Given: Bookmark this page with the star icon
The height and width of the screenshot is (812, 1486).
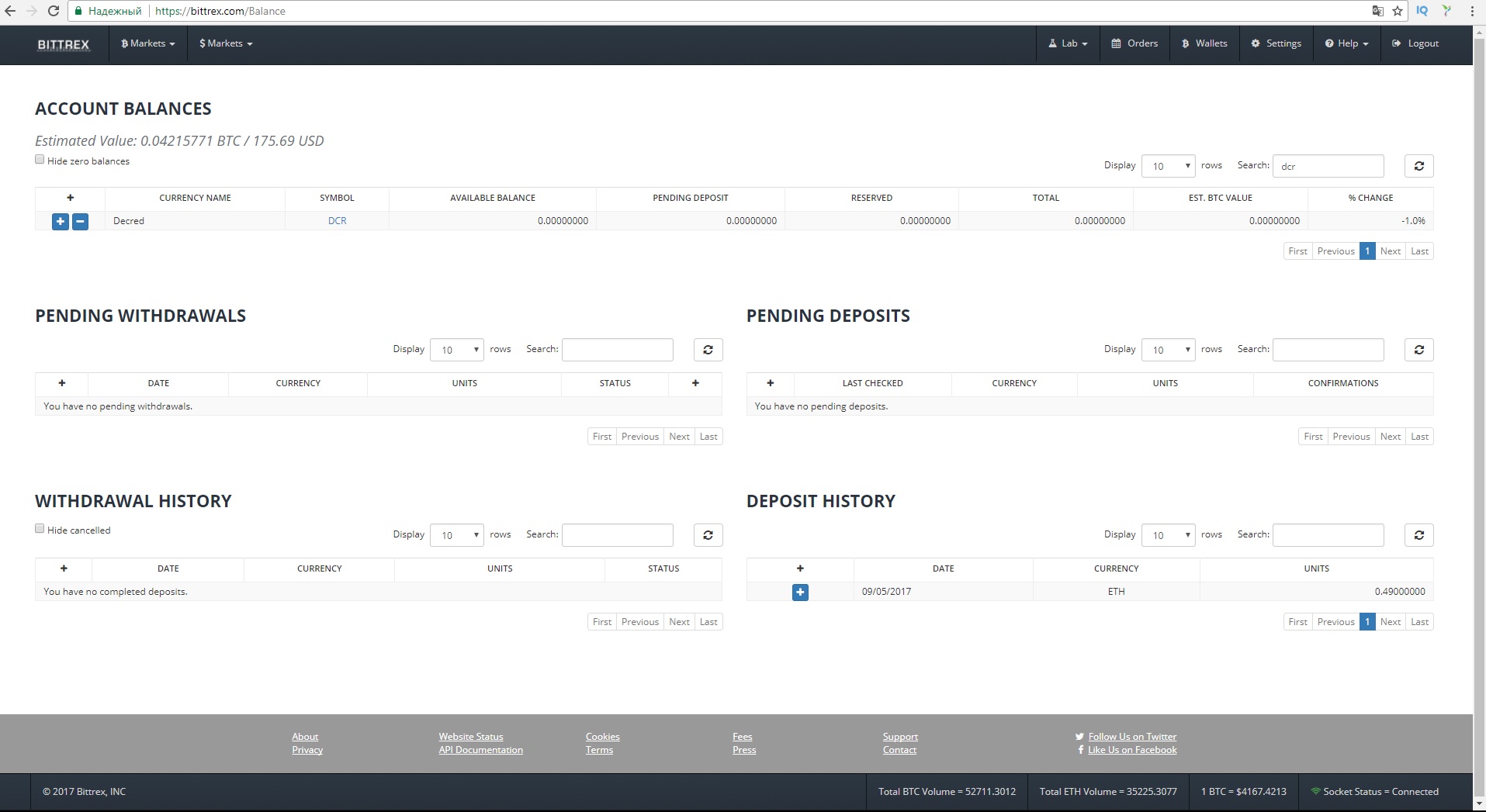Looking at the screenshot, I should click(x=1398, y=11).
